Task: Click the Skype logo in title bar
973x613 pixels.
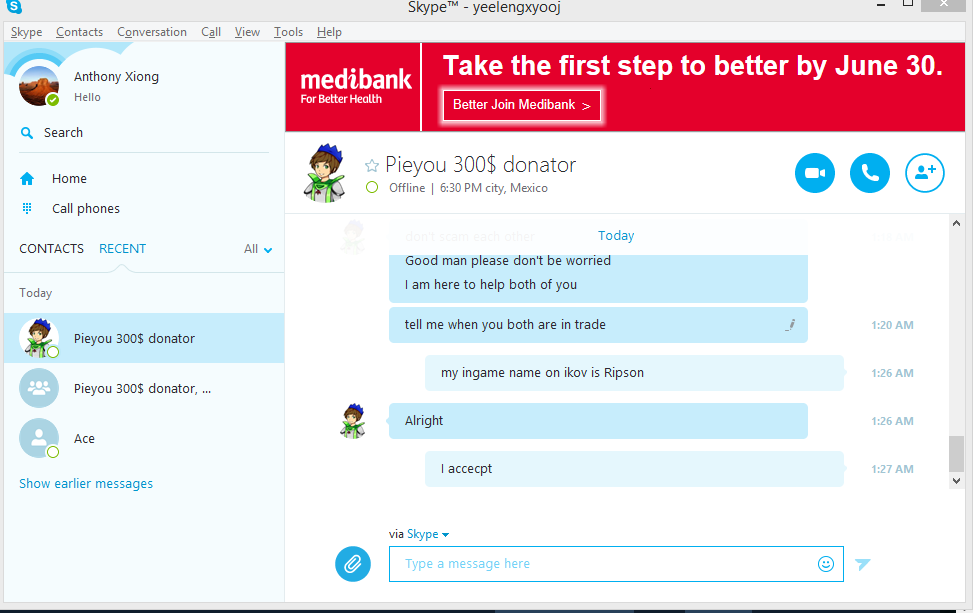Action: click(14, 7)
